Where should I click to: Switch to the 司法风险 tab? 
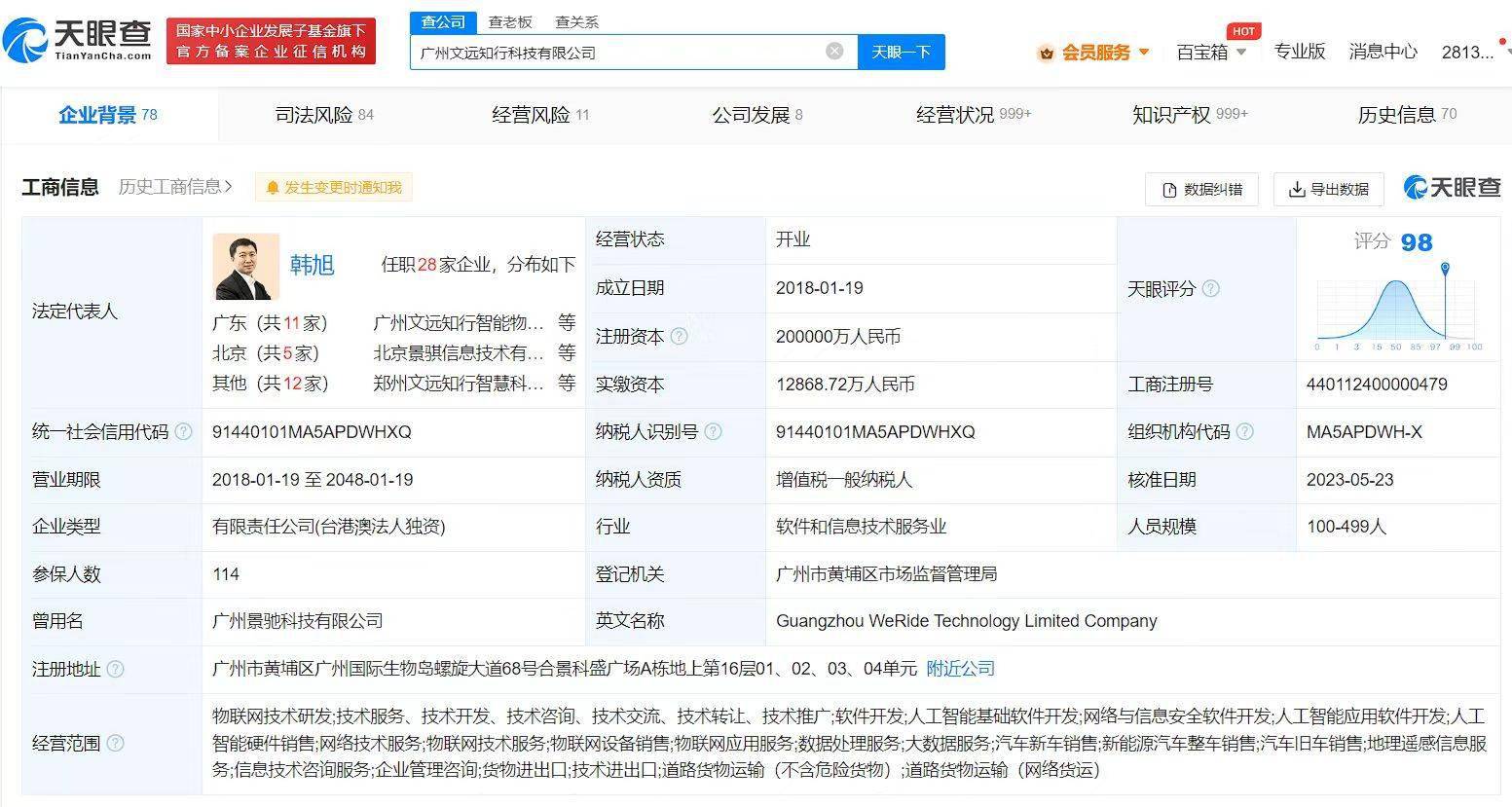(323, 115)
